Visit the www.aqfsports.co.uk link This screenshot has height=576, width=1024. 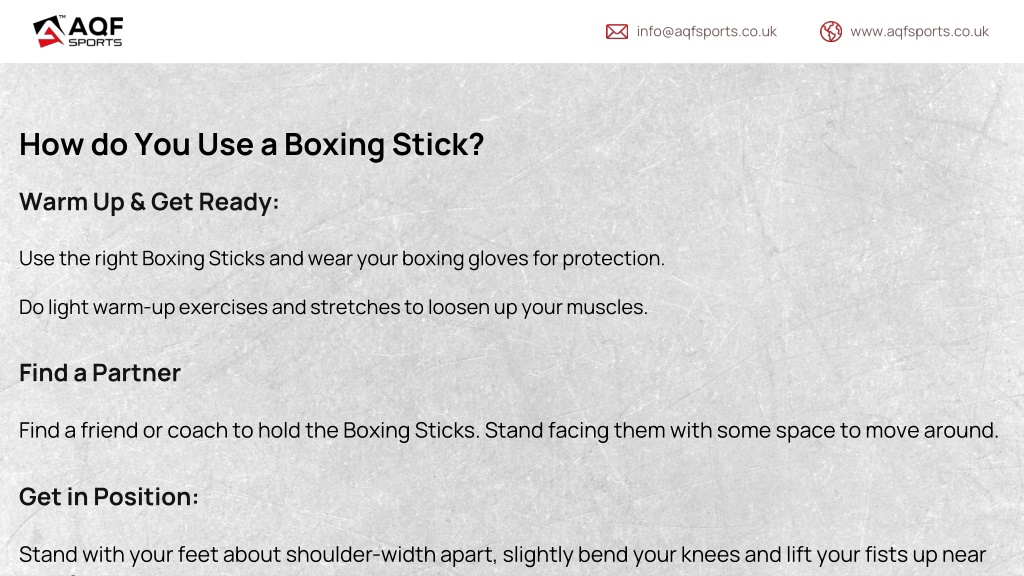tap(920, 31)
